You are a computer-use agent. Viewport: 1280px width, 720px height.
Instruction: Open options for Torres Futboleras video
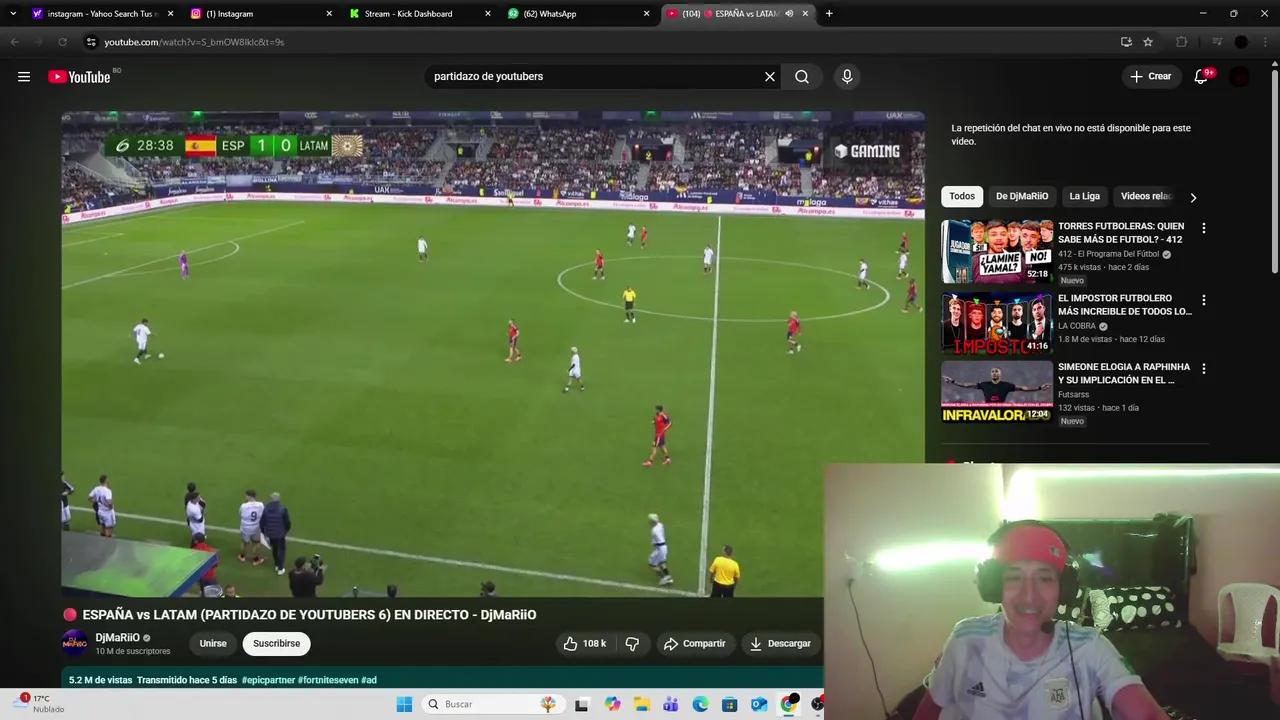coord(1203,228)
